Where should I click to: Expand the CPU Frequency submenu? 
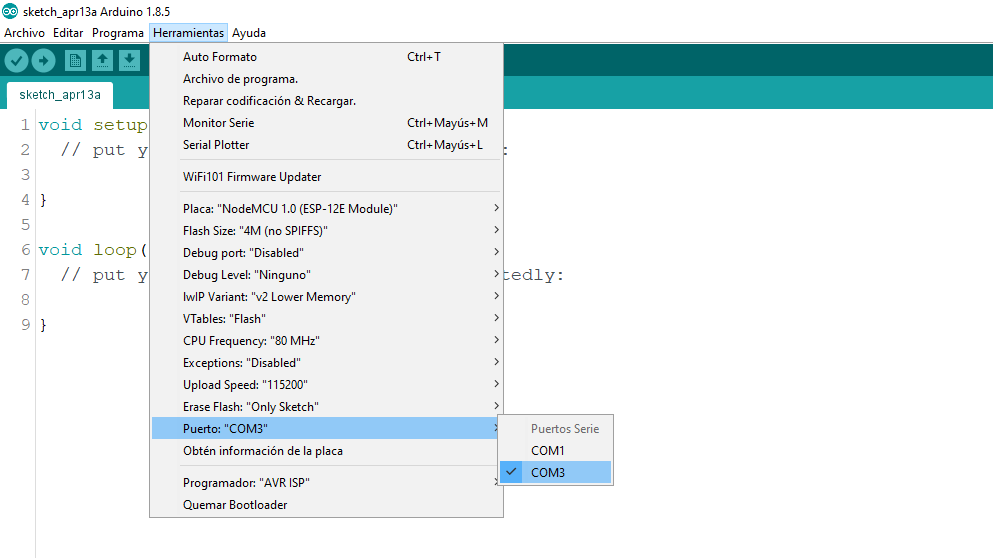[326, 341]
